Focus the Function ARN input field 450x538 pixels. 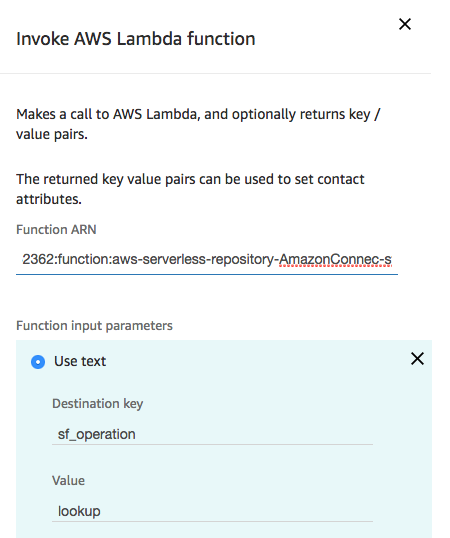tap(207, 259)
